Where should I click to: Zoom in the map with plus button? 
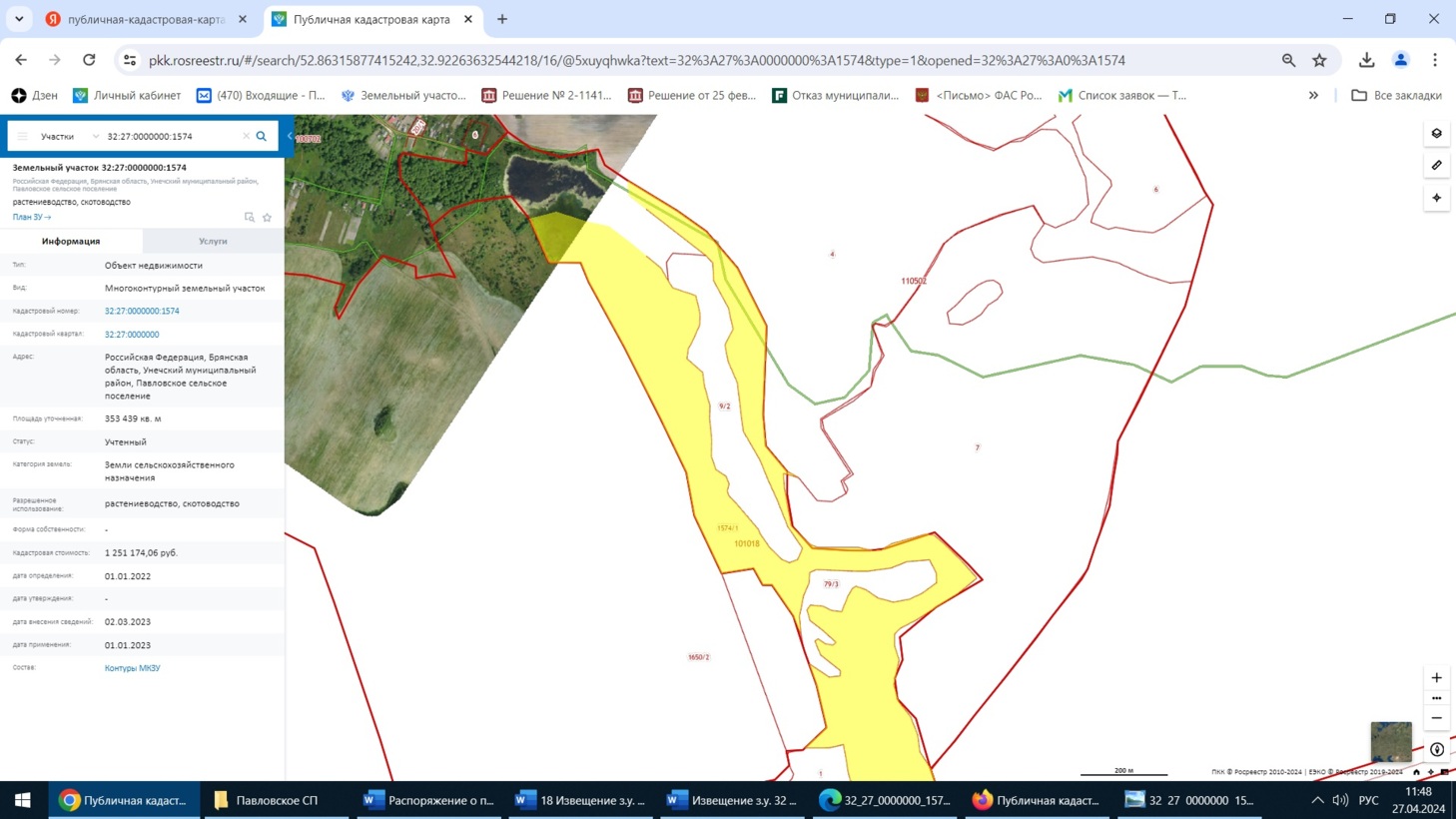click(x=1436, y=677)
